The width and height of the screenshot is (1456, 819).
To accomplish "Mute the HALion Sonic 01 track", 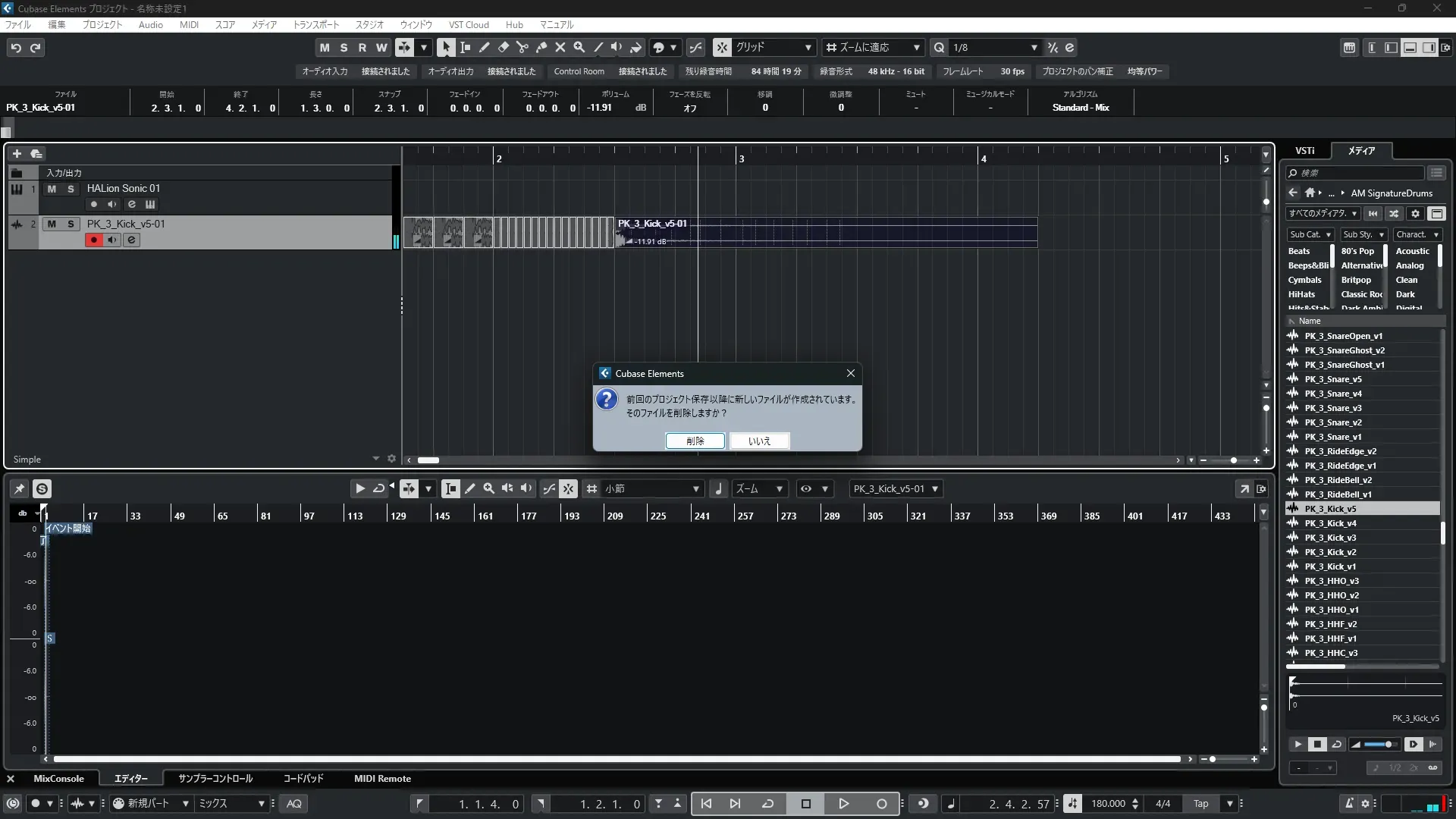I will [52, 189].
